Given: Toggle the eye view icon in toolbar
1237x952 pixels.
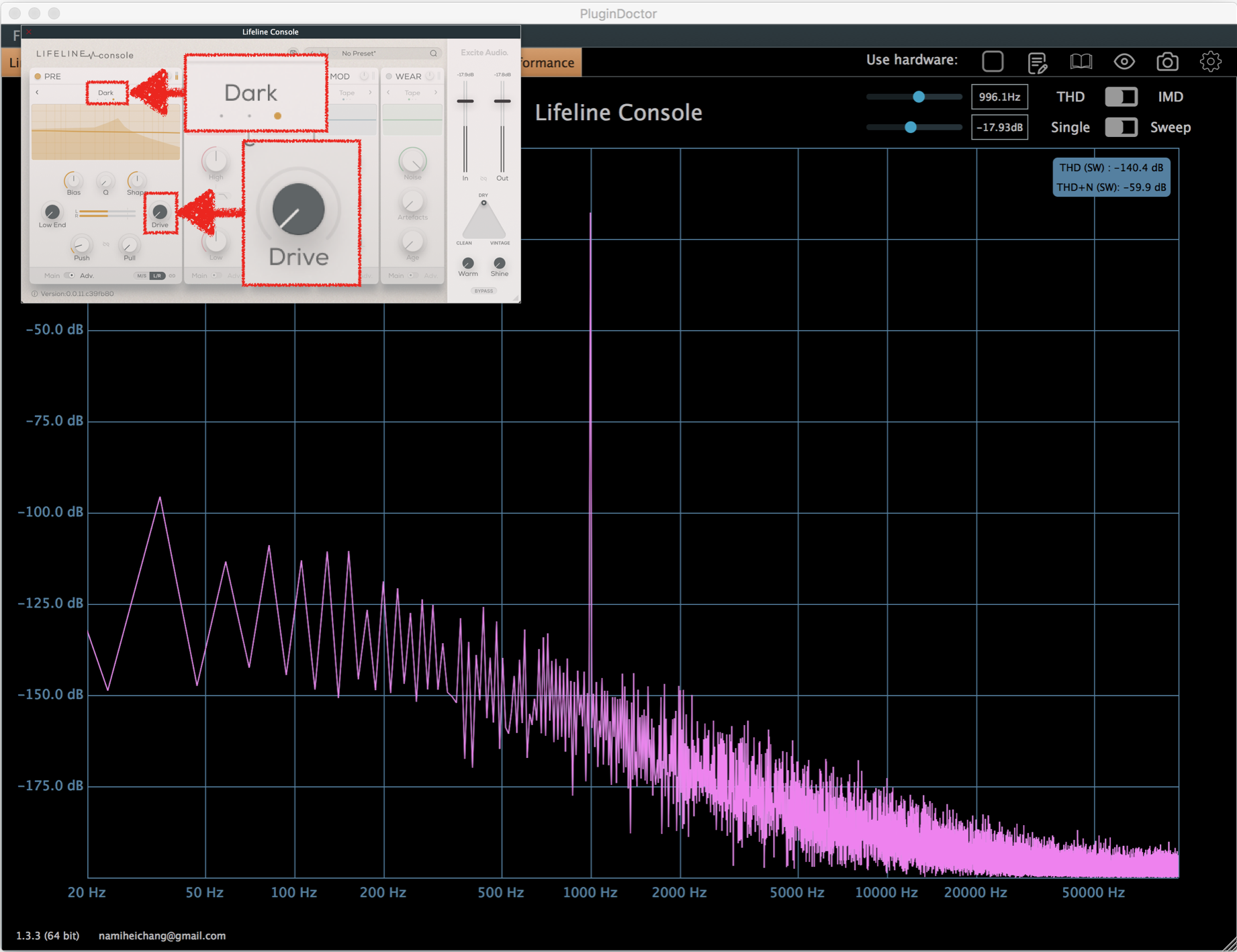Looking at the screenshot, I should tap(1124, 62).
